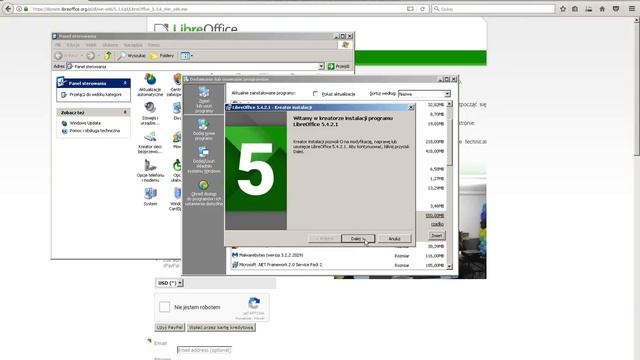640x360 pixels.
Task: Open the Edycja menu in Panel sterowania
Action: (x=73, y=45)
